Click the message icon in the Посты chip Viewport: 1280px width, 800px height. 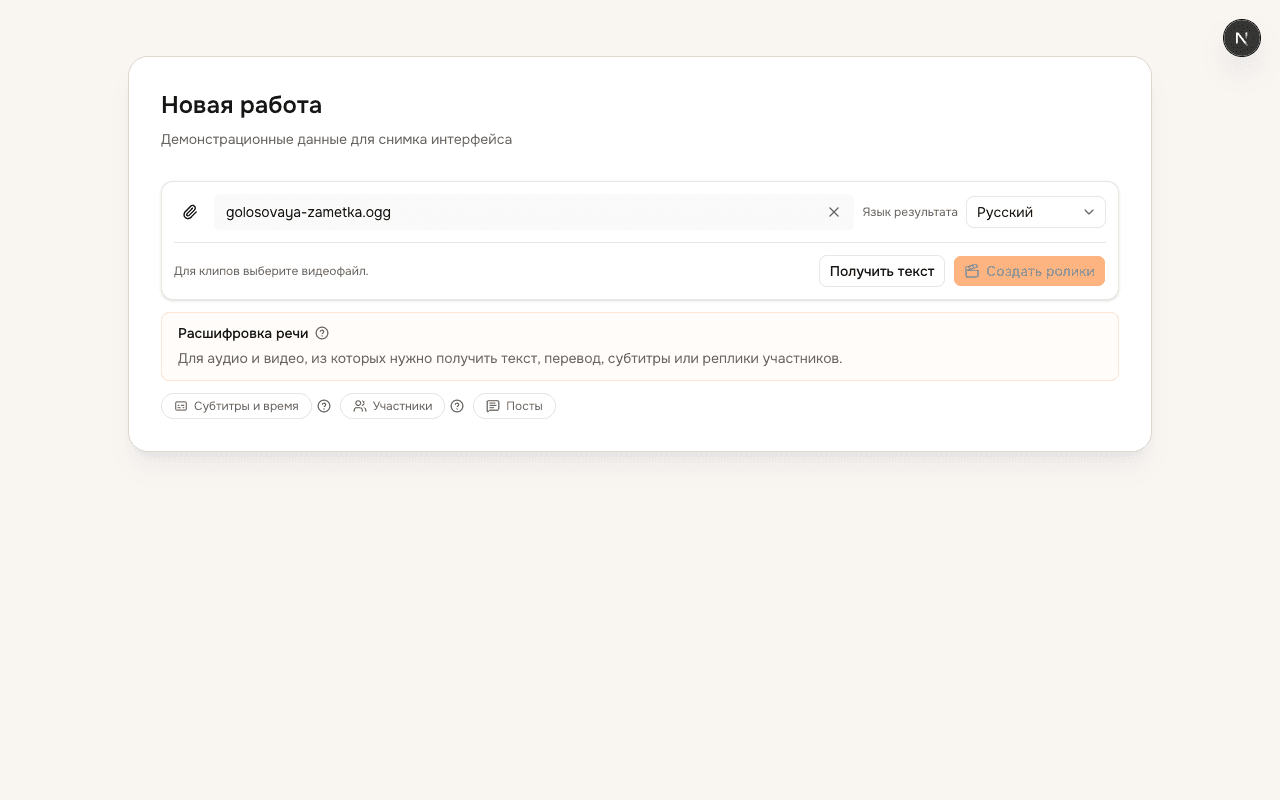493,406
